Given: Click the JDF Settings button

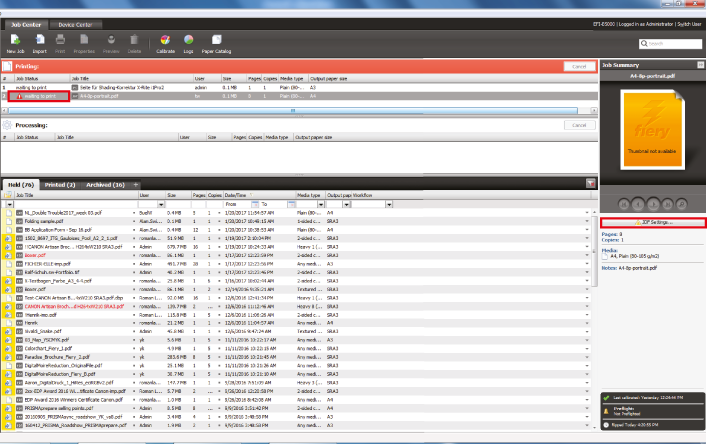Looking at the screenshot, I should pyautogui.click(x=653, y=221).
